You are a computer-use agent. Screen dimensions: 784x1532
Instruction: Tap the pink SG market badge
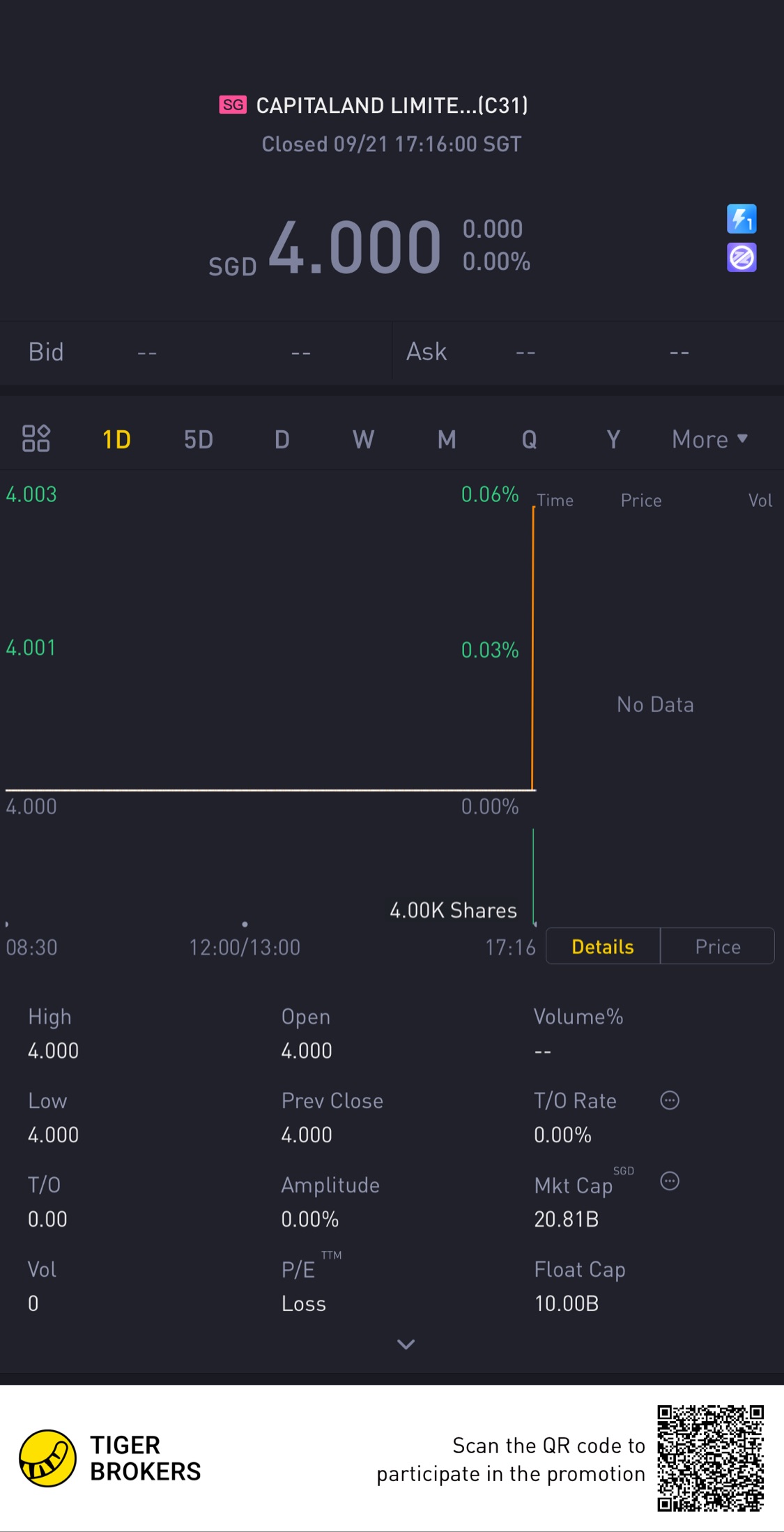(x=233, y=105)
